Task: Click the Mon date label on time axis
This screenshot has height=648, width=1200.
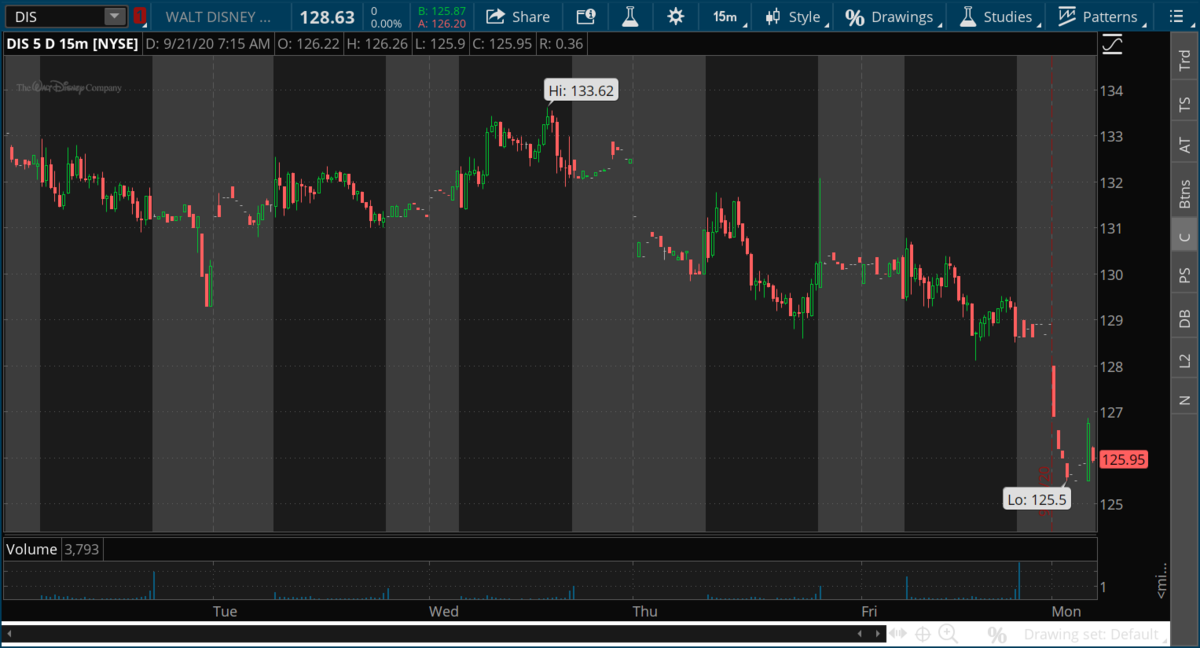Action: [x=1066, y=611]
